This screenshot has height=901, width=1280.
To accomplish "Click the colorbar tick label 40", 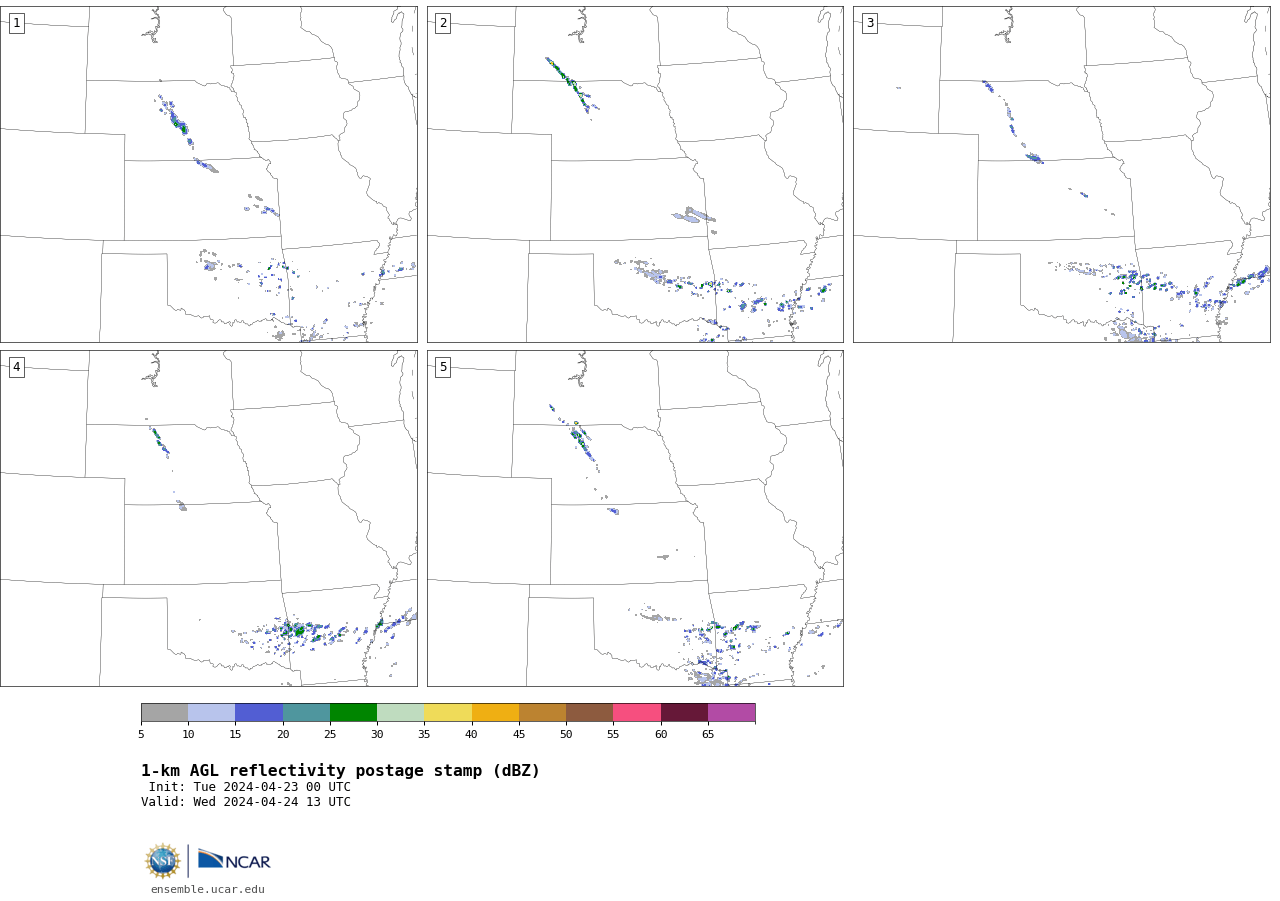I will pyautogui.click(x=471, y=735).
